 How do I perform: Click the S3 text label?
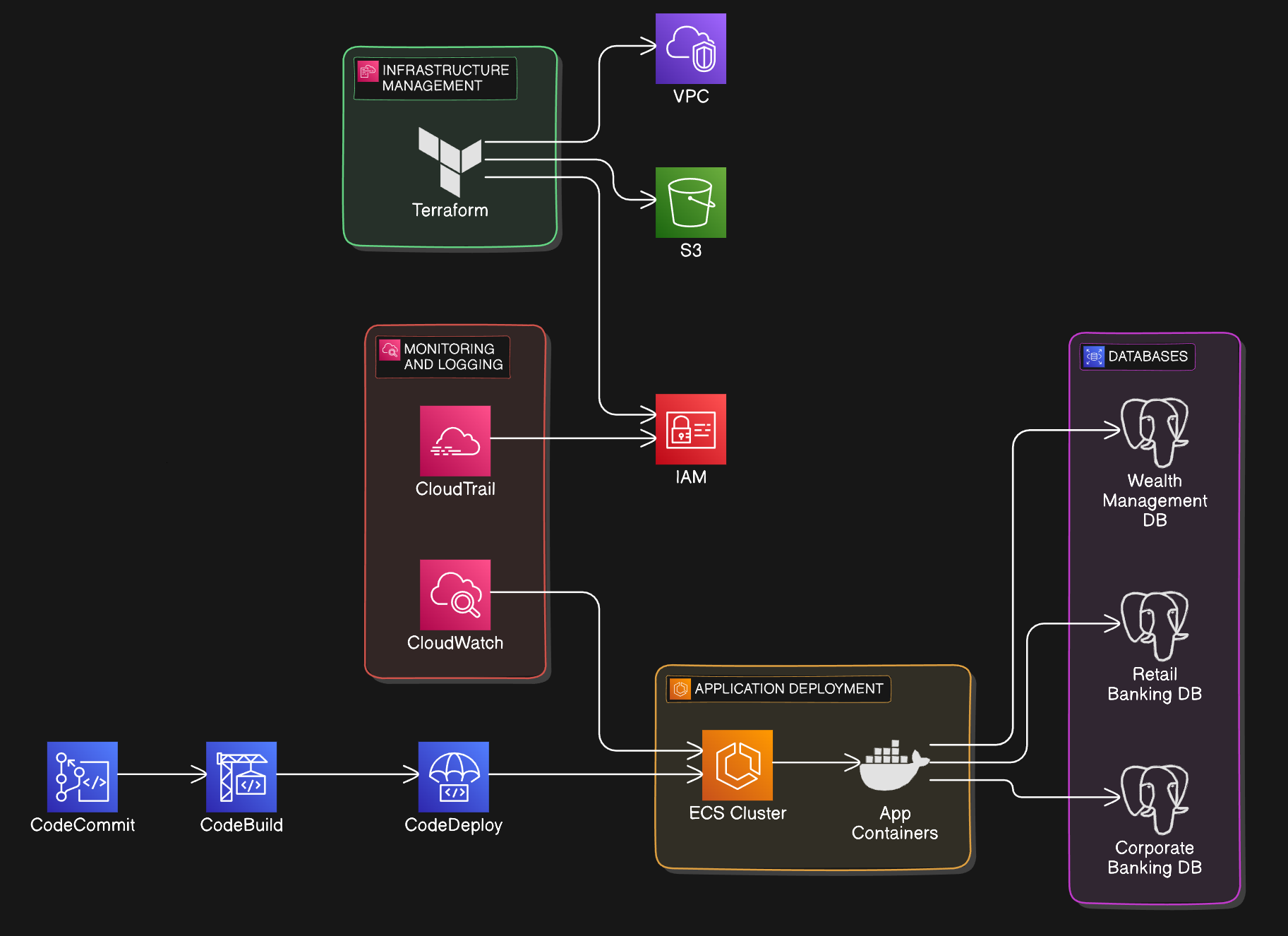[691, 251]
